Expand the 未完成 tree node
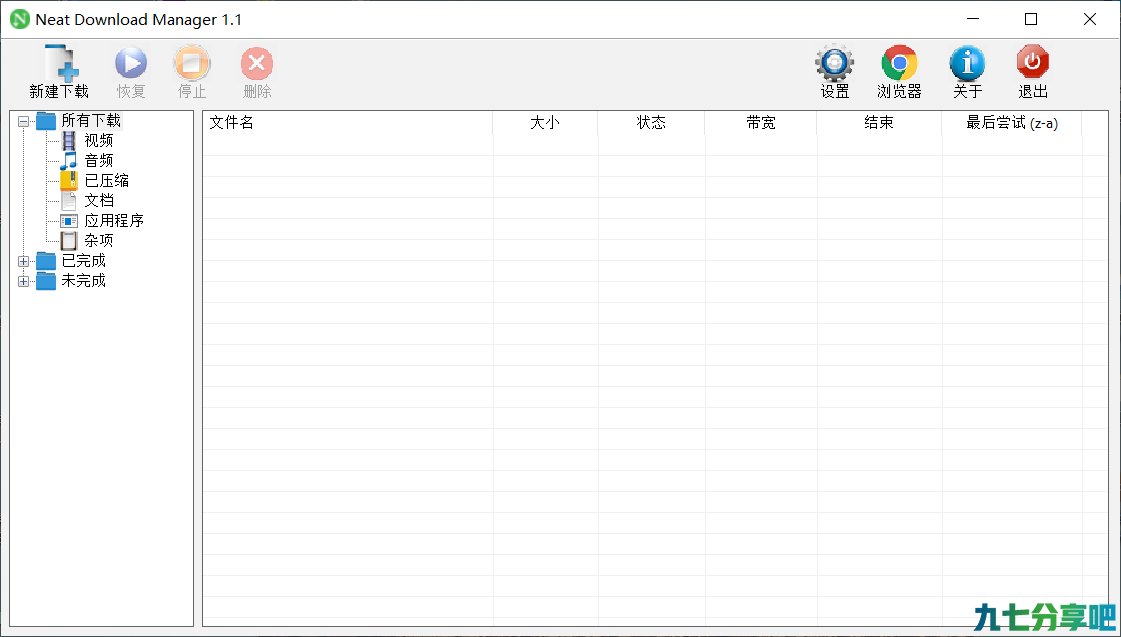The width and height of the screenshot is (1121, 637). coord(24,282)
